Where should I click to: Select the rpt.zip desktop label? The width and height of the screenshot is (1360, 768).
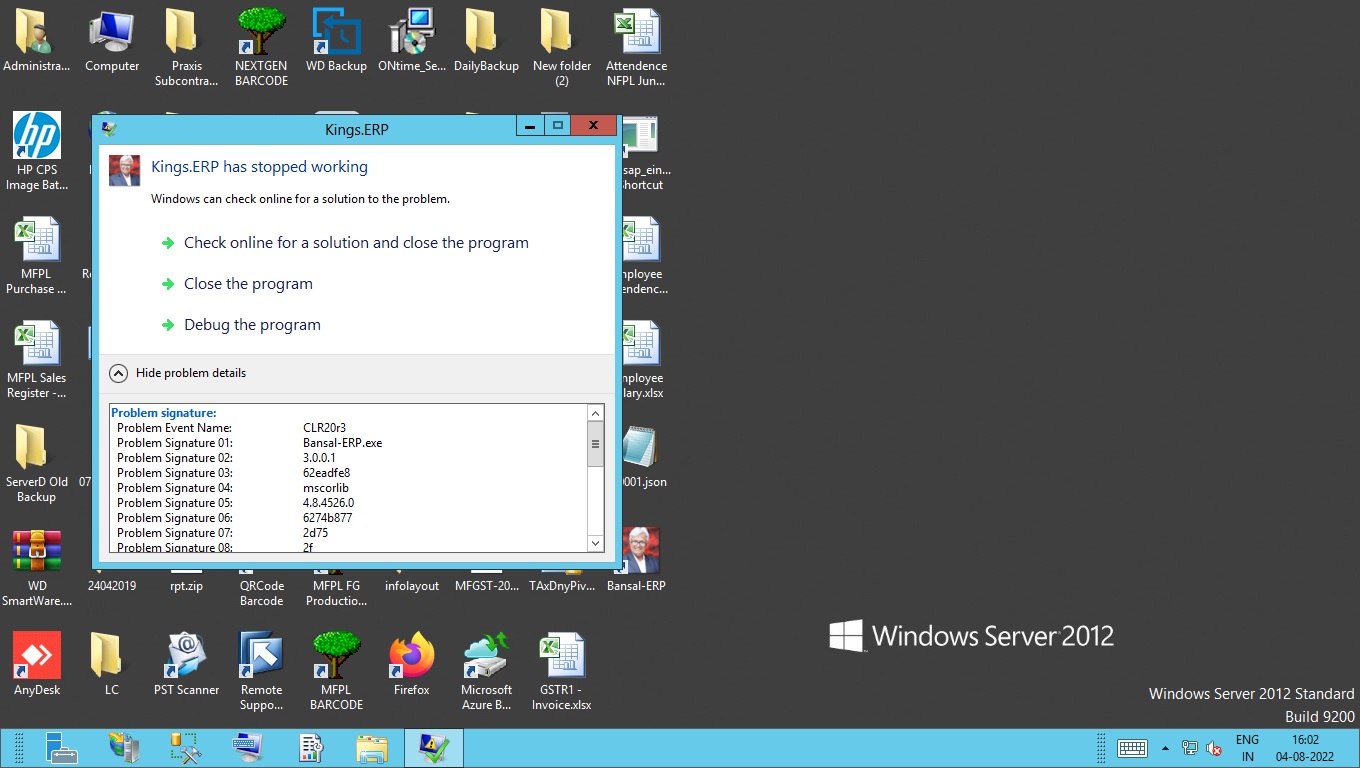pyautogui.click(x=186, y=586)
